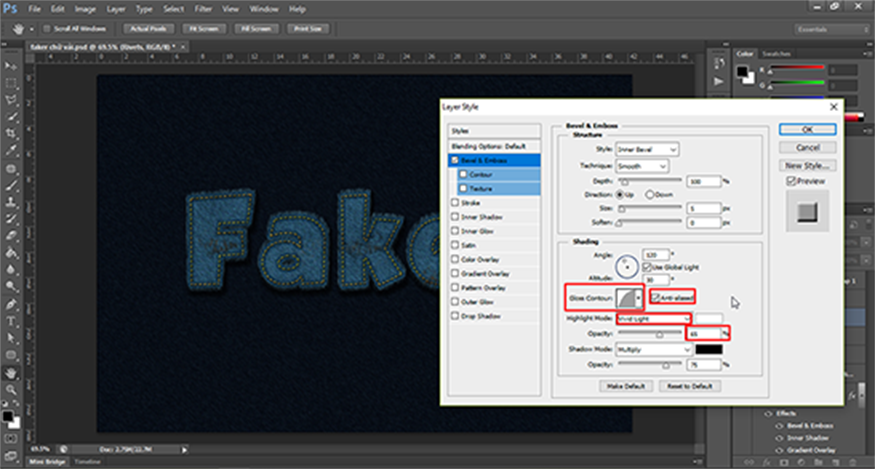Toggle the Anti-aliased checkbox
This screenshot has width=875, height=469.
pyautogui.click(x=656, y=297)
